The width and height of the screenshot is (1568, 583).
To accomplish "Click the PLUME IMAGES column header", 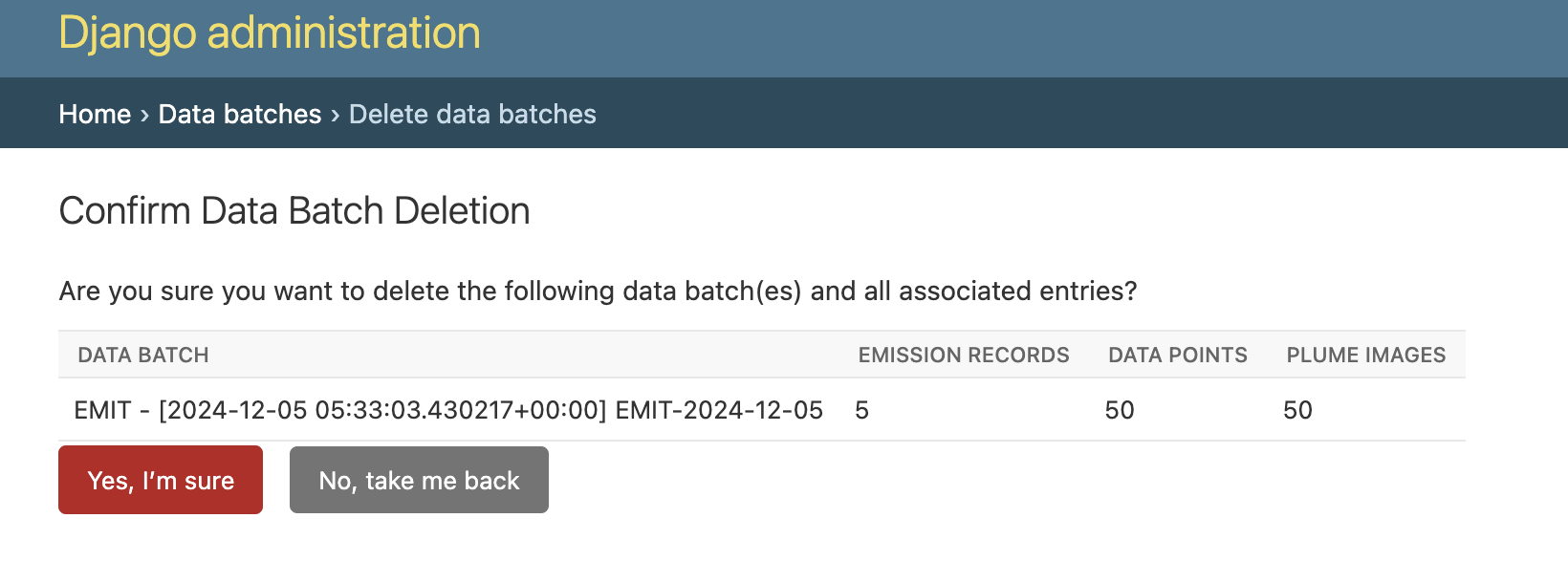I will pos(1365,356).
